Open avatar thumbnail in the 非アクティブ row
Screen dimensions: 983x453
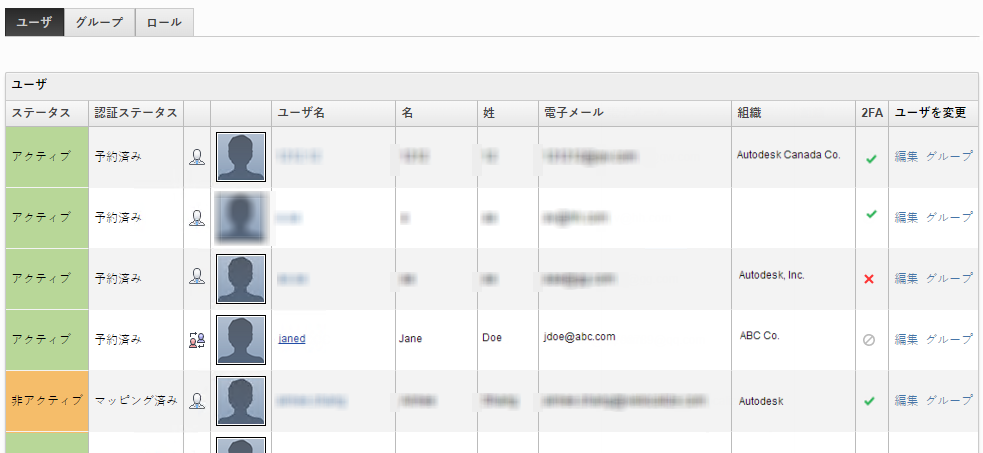coord(241,401)
